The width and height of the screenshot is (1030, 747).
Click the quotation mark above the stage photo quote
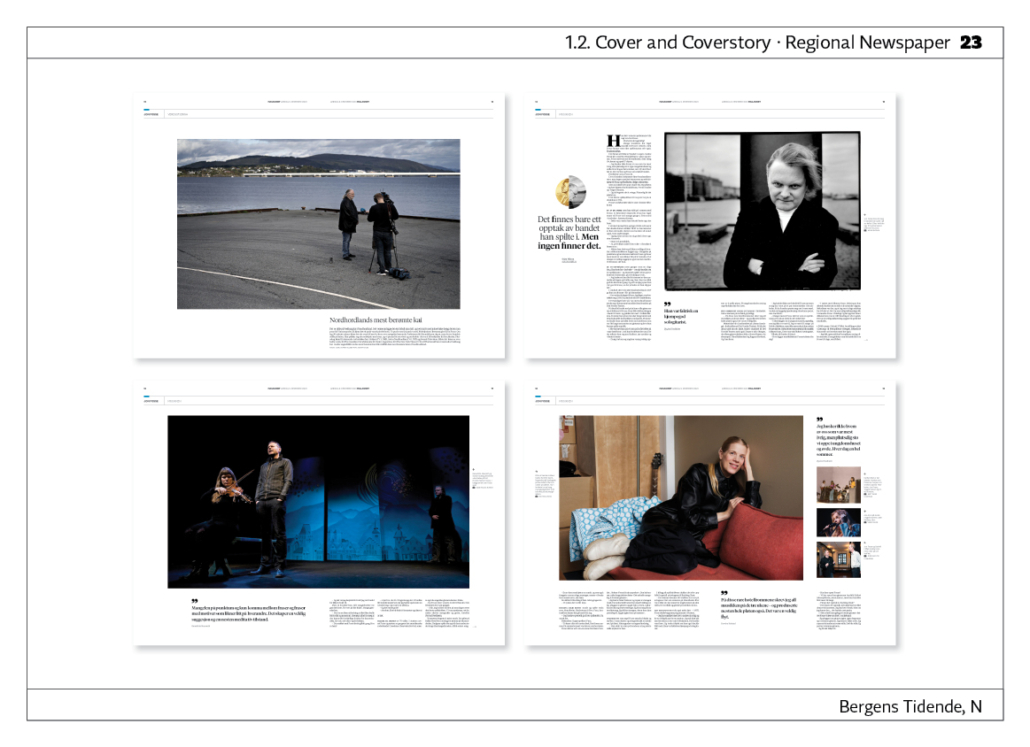click(x=194, y=600)
